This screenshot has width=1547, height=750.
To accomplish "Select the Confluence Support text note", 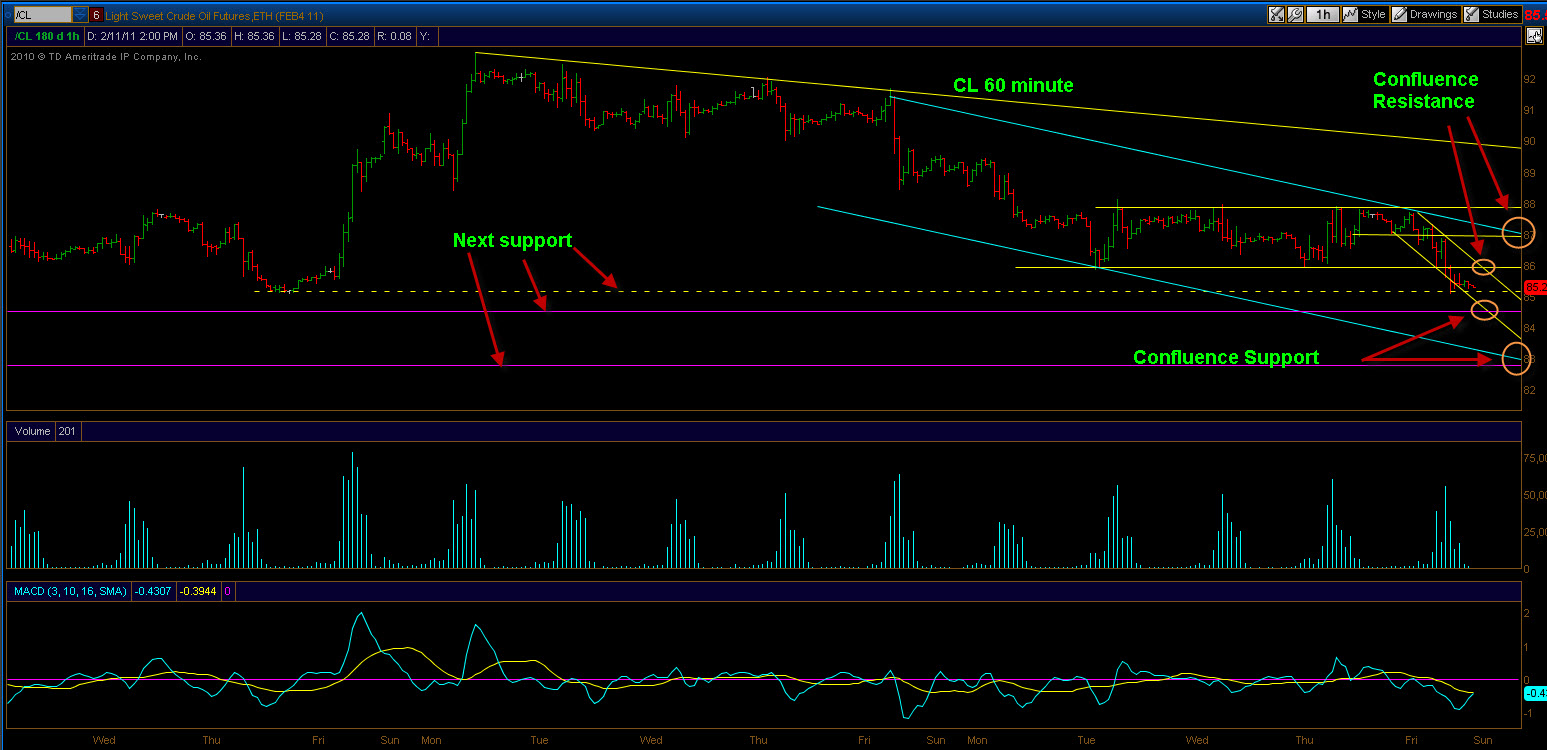I will (x=1226, y=357).
